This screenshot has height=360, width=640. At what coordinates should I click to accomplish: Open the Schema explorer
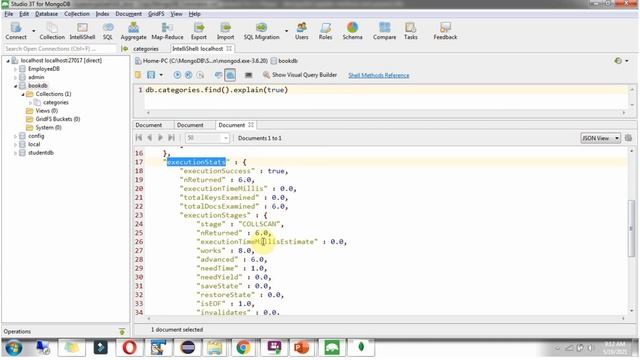click(x=352, y=31)
